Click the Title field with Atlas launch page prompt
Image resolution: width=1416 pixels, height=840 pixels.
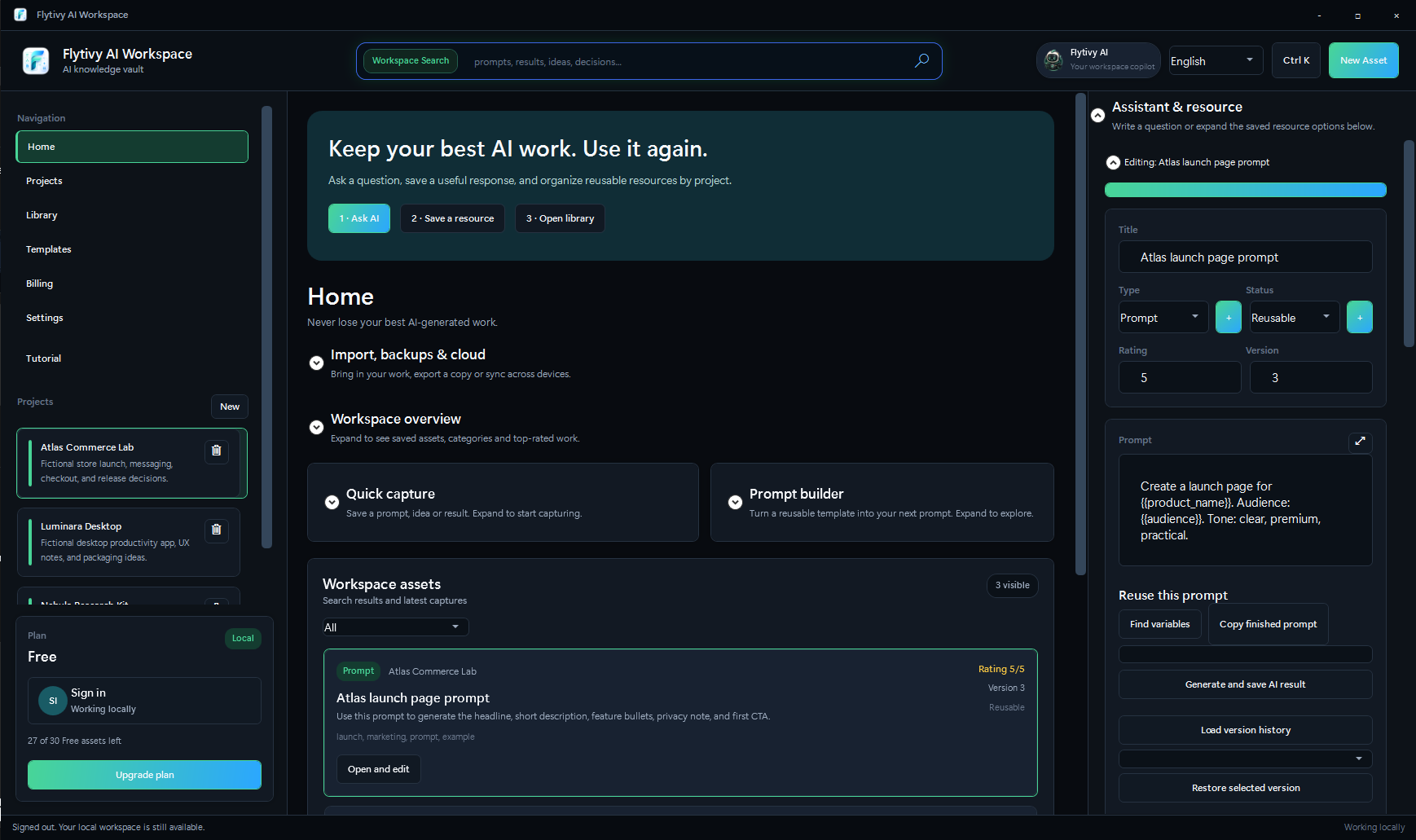(1245, 257)
